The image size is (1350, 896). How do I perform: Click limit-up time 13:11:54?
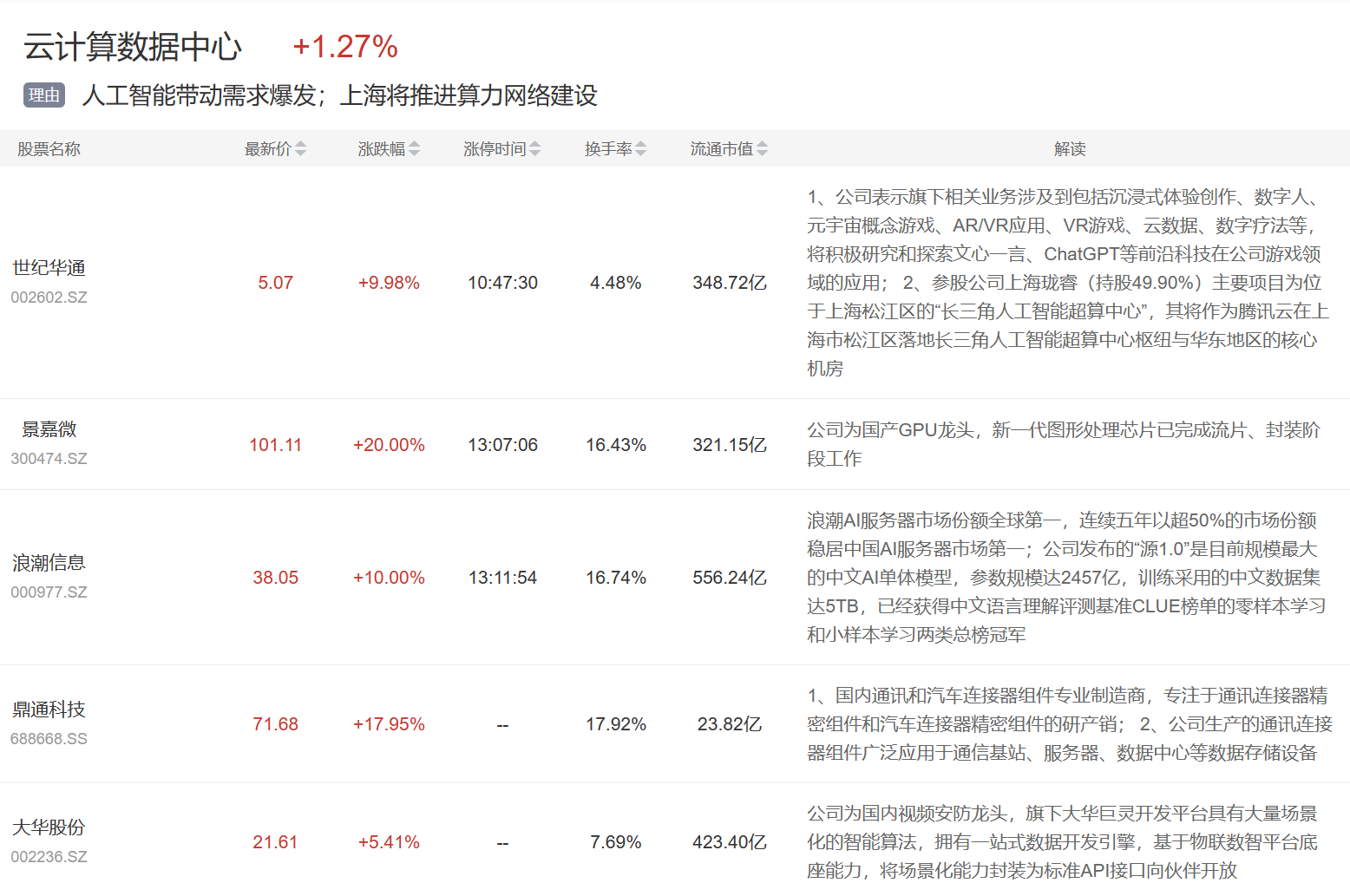pos(503,578)
